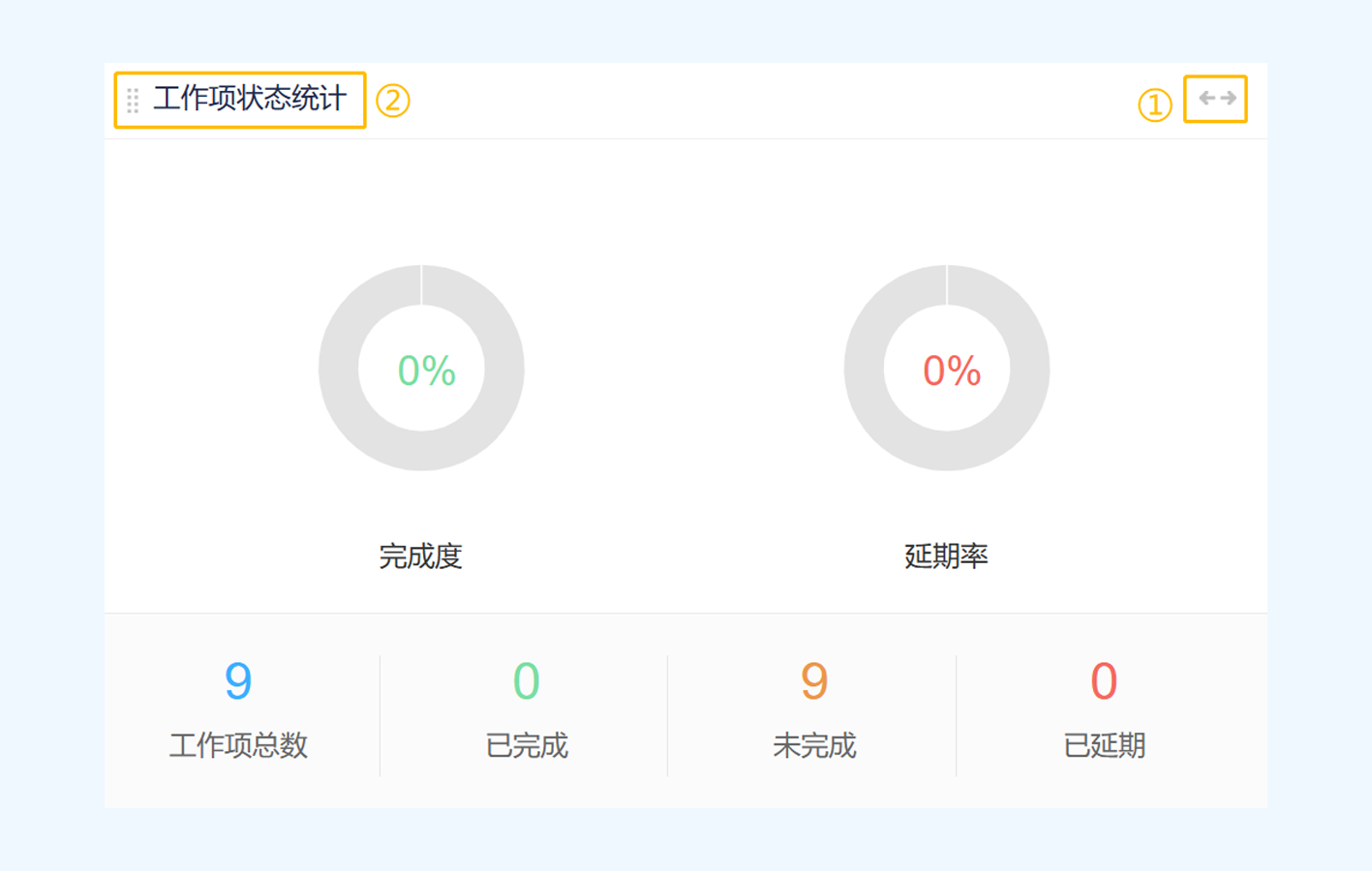This screenshot has height=871, width=1372.
Task: Click the 延期率 donut chart
Action: click(x=947, y=368)
